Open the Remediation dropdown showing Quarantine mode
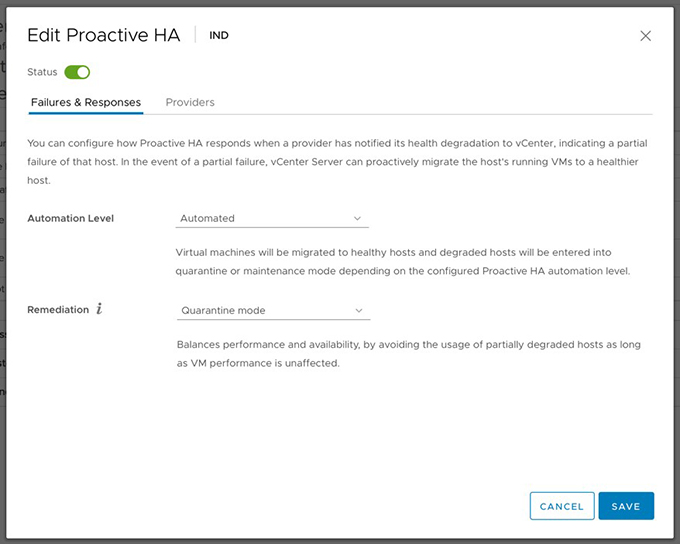Viewport: 680px width, 544px height. (273, 310)
